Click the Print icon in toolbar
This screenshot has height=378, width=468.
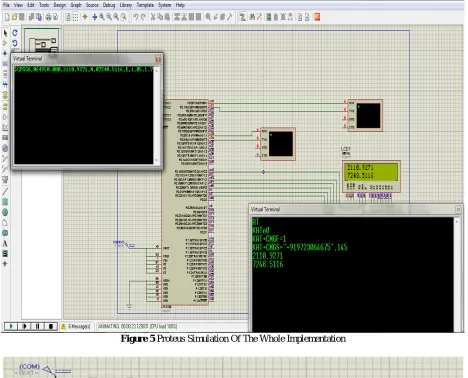[x=48, y=17]
